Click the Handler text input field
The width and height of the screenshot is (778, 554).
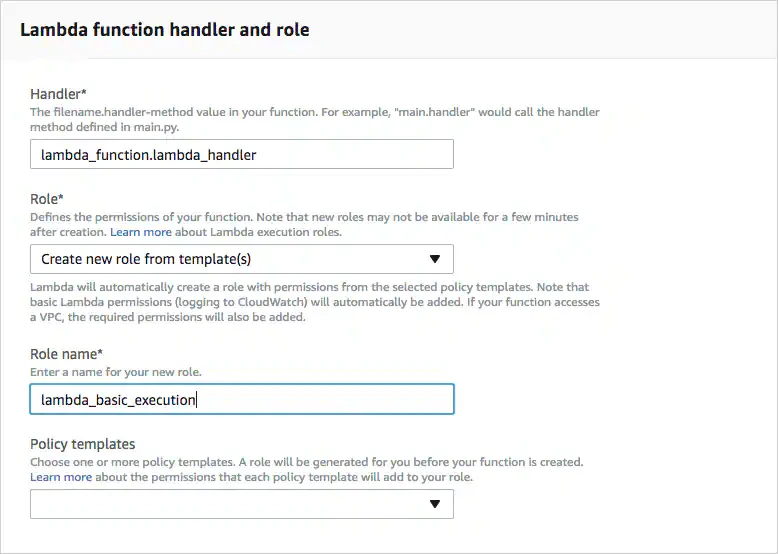(241, 155)
